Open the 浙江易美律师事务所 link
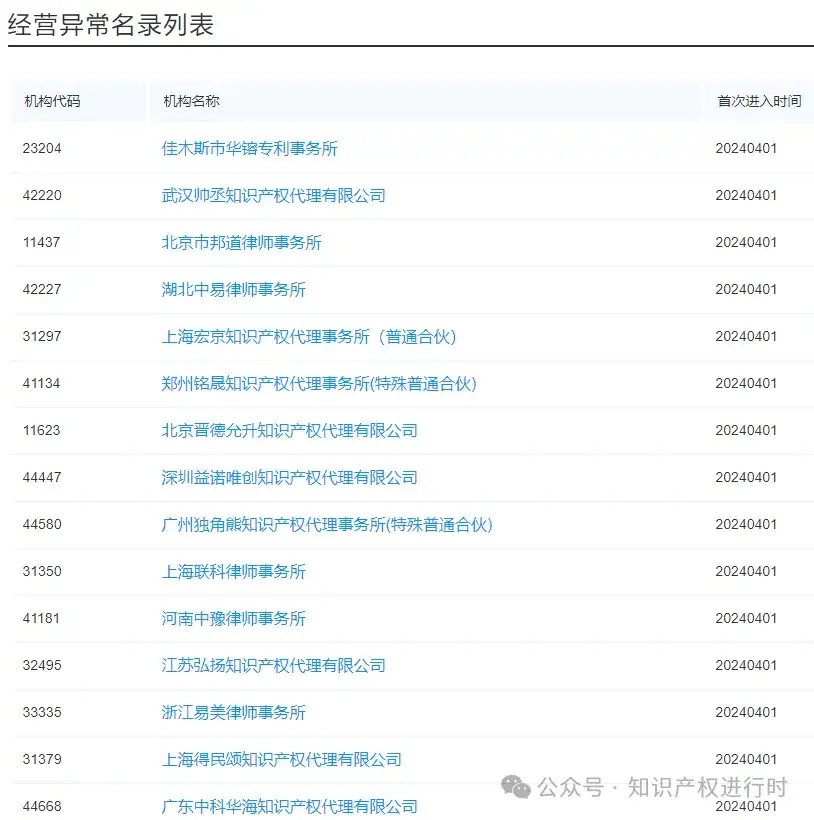The width and height of the screenshot is (814, 820). (x=234, y=713)
